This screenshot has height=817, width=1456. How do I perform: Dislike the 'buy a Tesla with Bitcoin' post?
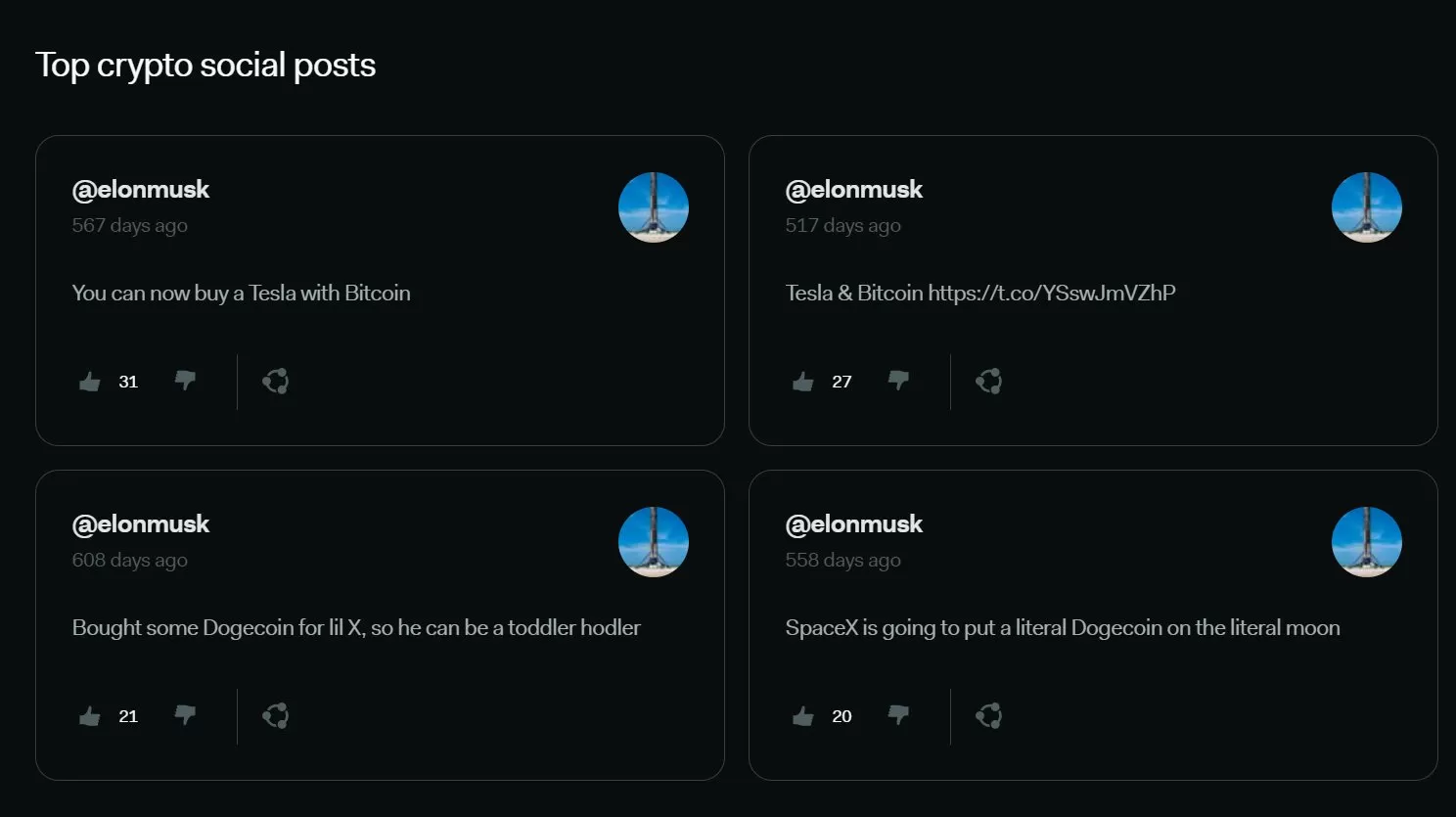(185, 381)
